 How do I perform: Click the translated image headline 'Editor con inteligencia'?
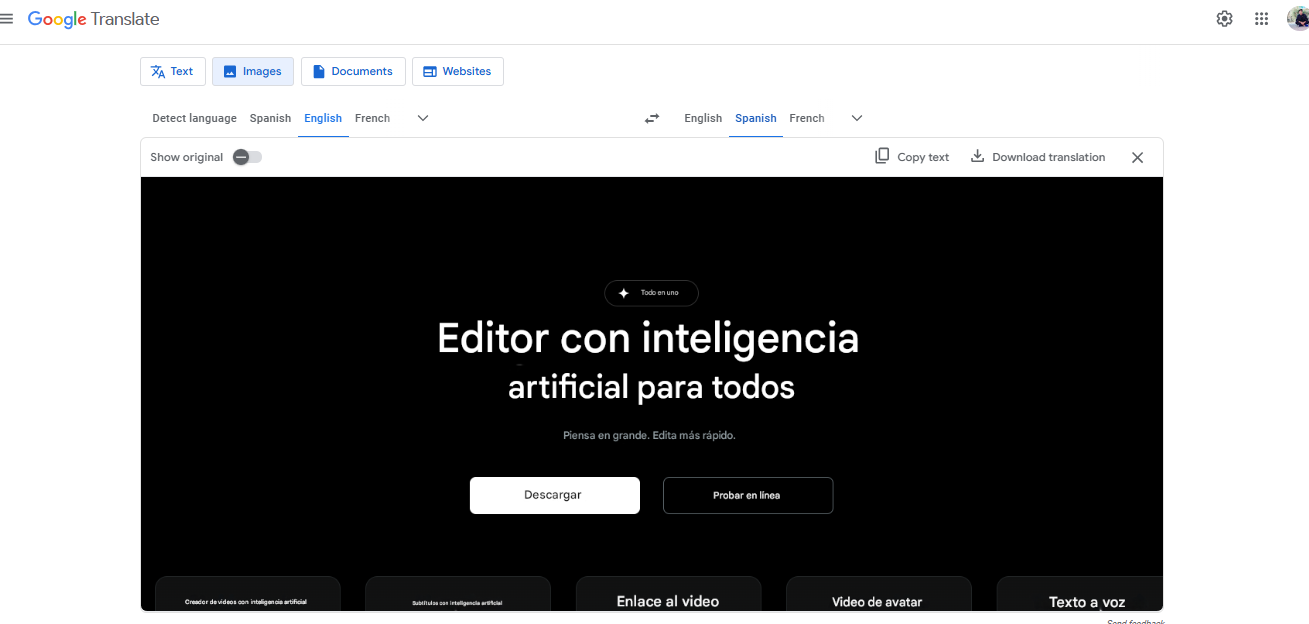pyautogui.click(x=648, y=337)
